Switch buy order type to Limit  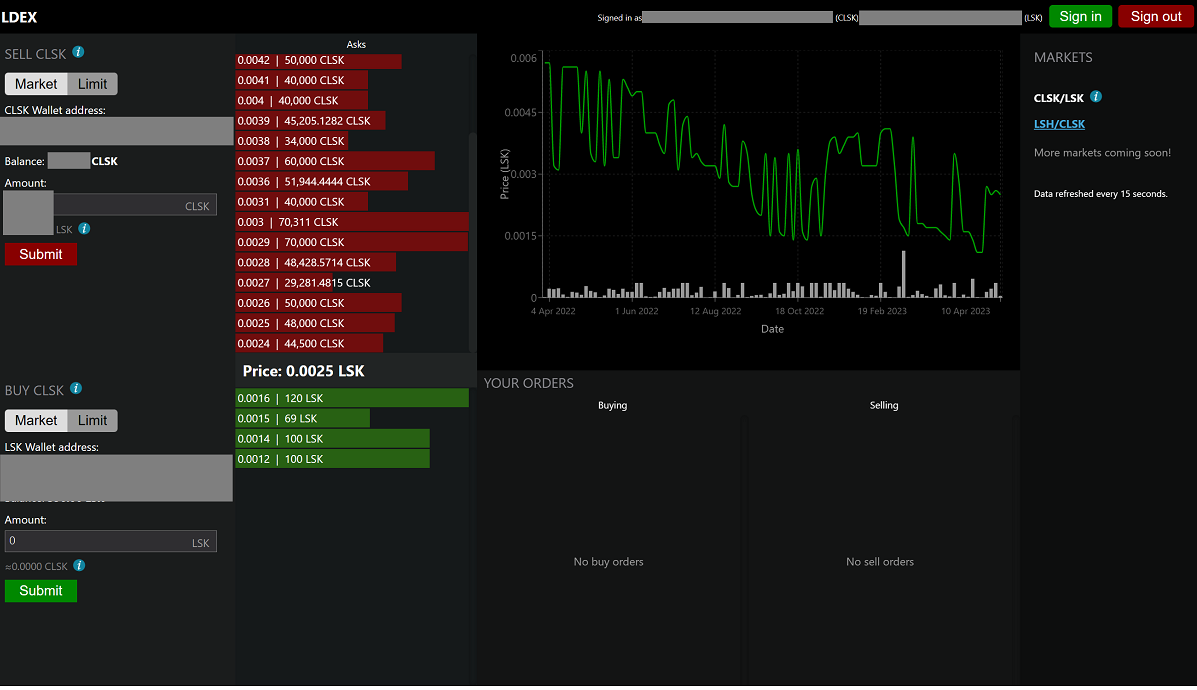pyautogui.click(x=93, y=421)
